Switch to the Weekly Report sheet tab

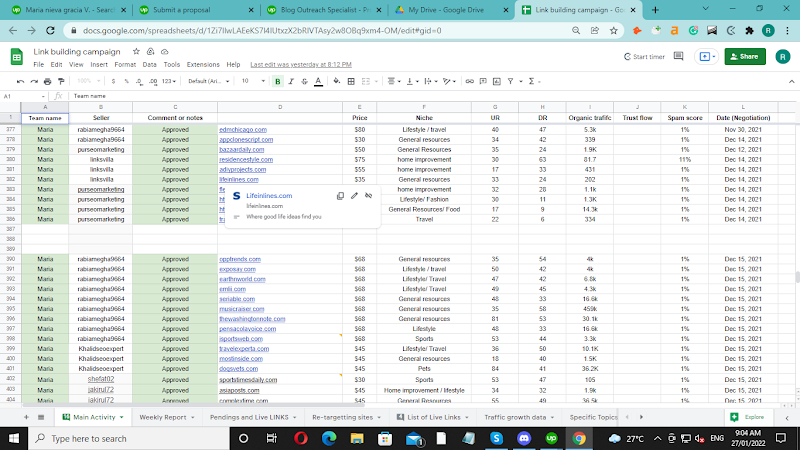click(x=162, y=416)
